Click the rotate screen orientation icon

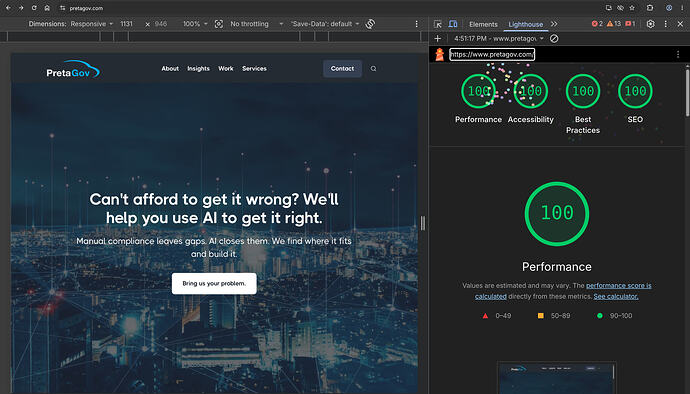tap(371, 24)
